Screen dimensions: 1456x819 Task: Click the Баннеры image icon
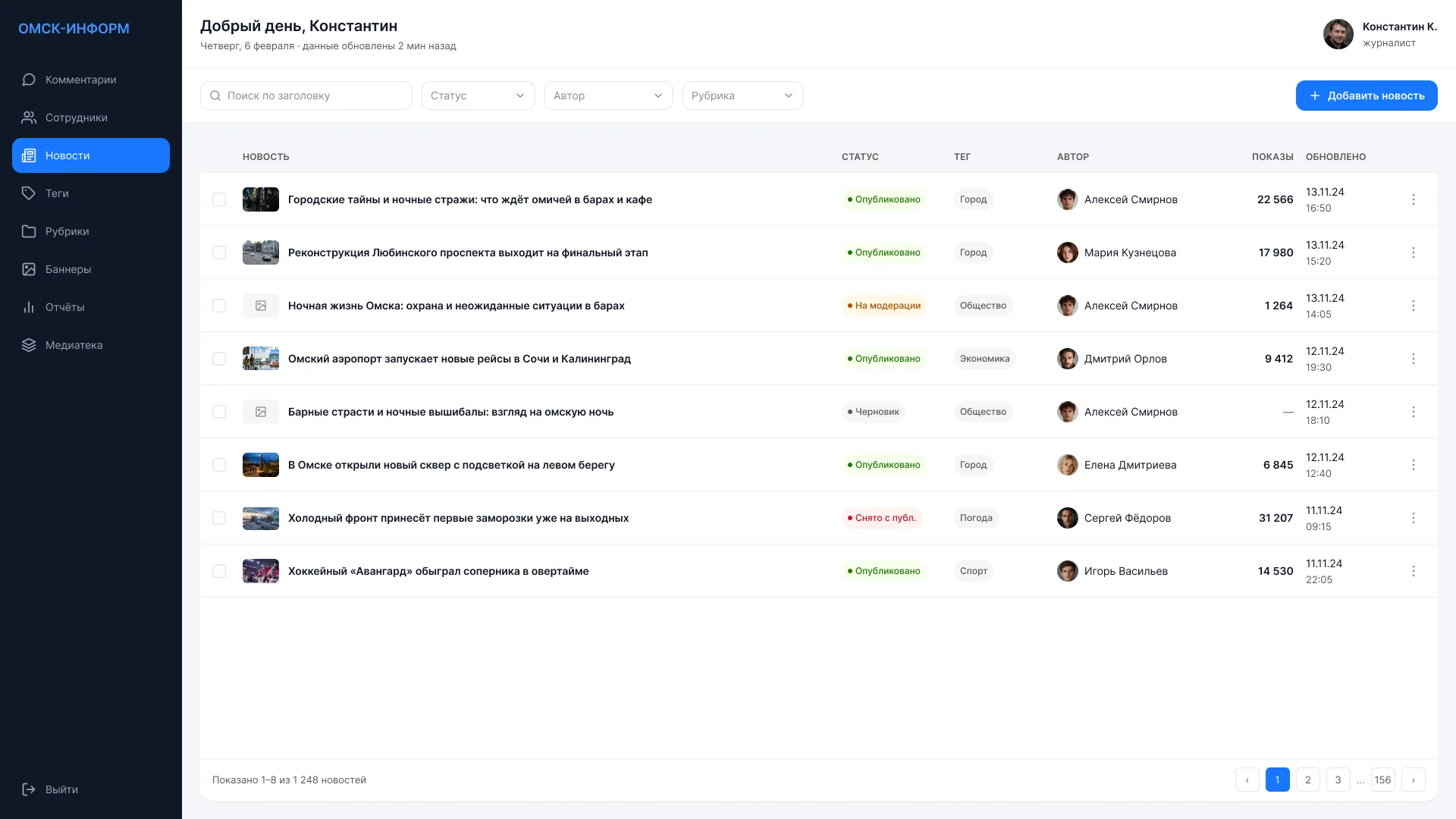[x=29, y=269]
